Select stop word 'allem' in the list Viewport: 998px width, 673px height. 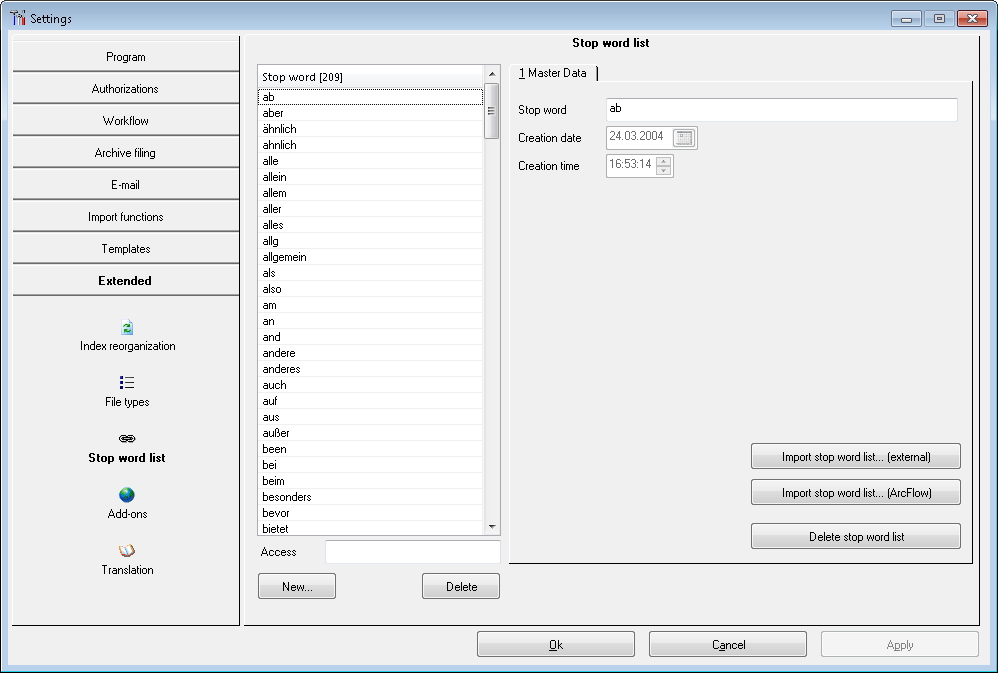[371, 193]
